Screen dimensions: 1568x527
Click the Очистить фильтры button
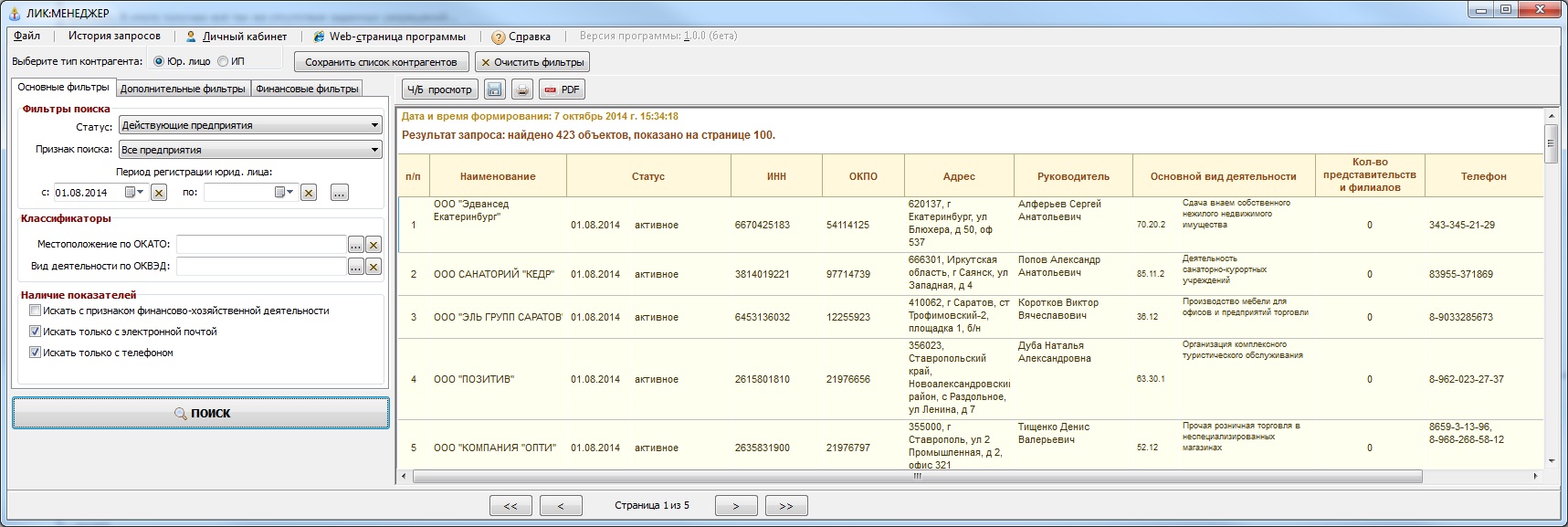pos(532,62)
